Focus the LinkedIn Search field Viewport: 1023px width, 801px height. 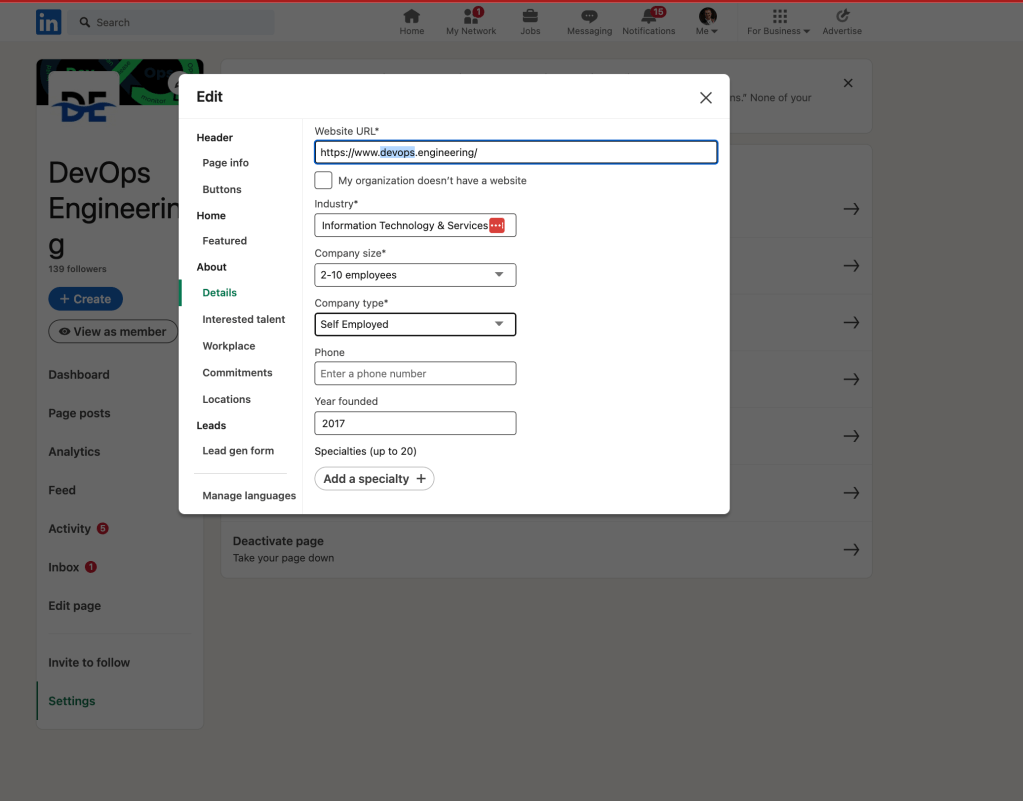tap(171, 22)
